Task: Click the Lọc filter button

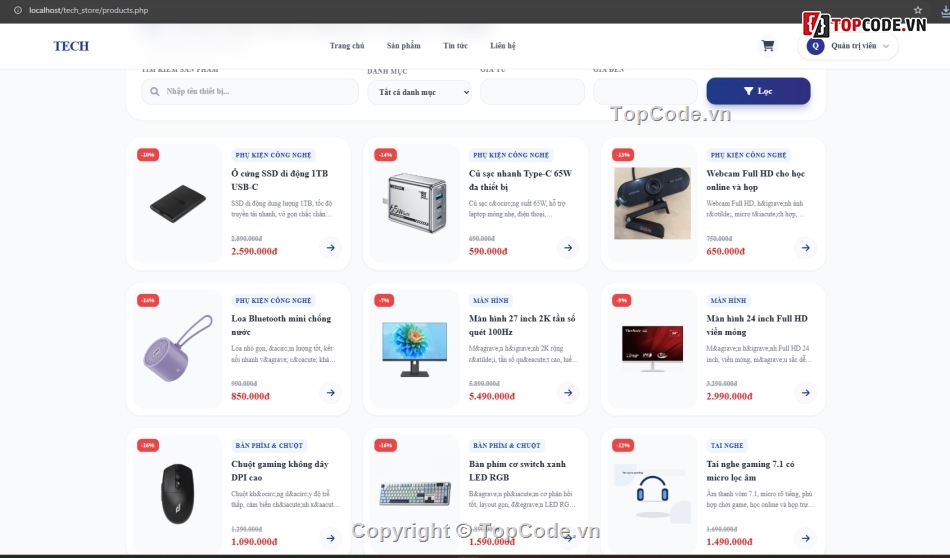Action: coord(758,91)
